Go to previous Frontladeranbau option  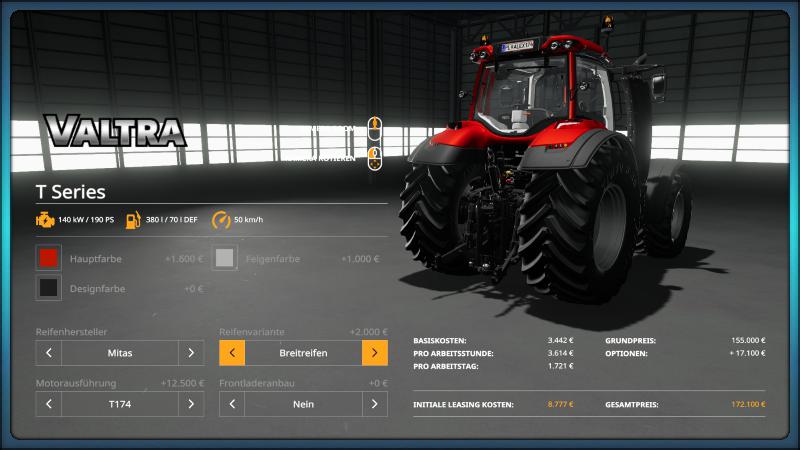click(x=232, y=404)
